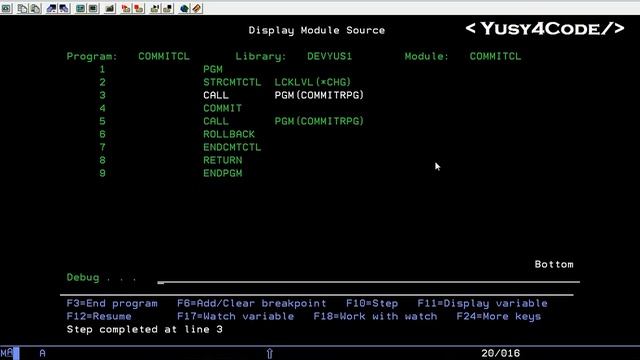The height and width of the screenshot is (360, 640).
Task: Click the ROLLBACK statement on line 6
Action: click(x=229, y=134)
